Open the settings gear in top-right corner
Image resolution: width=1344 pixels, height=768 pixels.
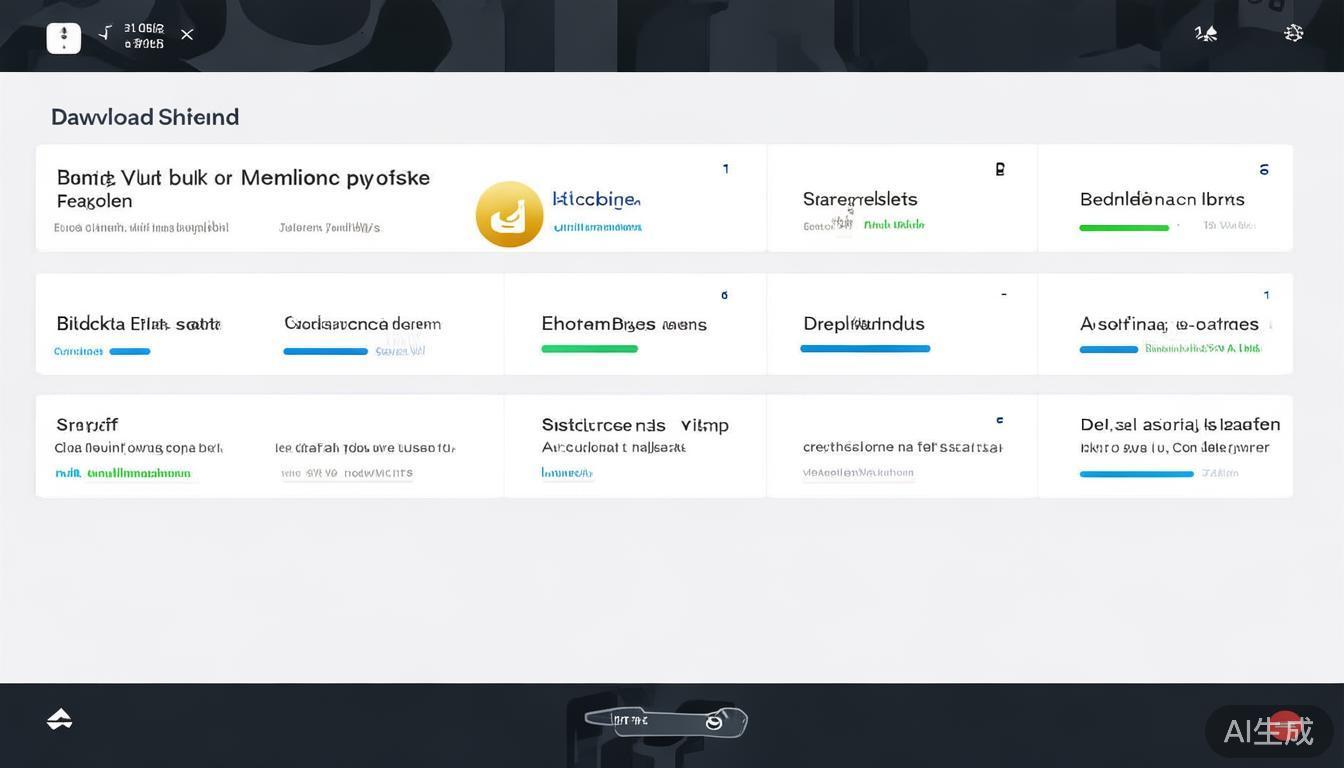[x=1293, y=34]
